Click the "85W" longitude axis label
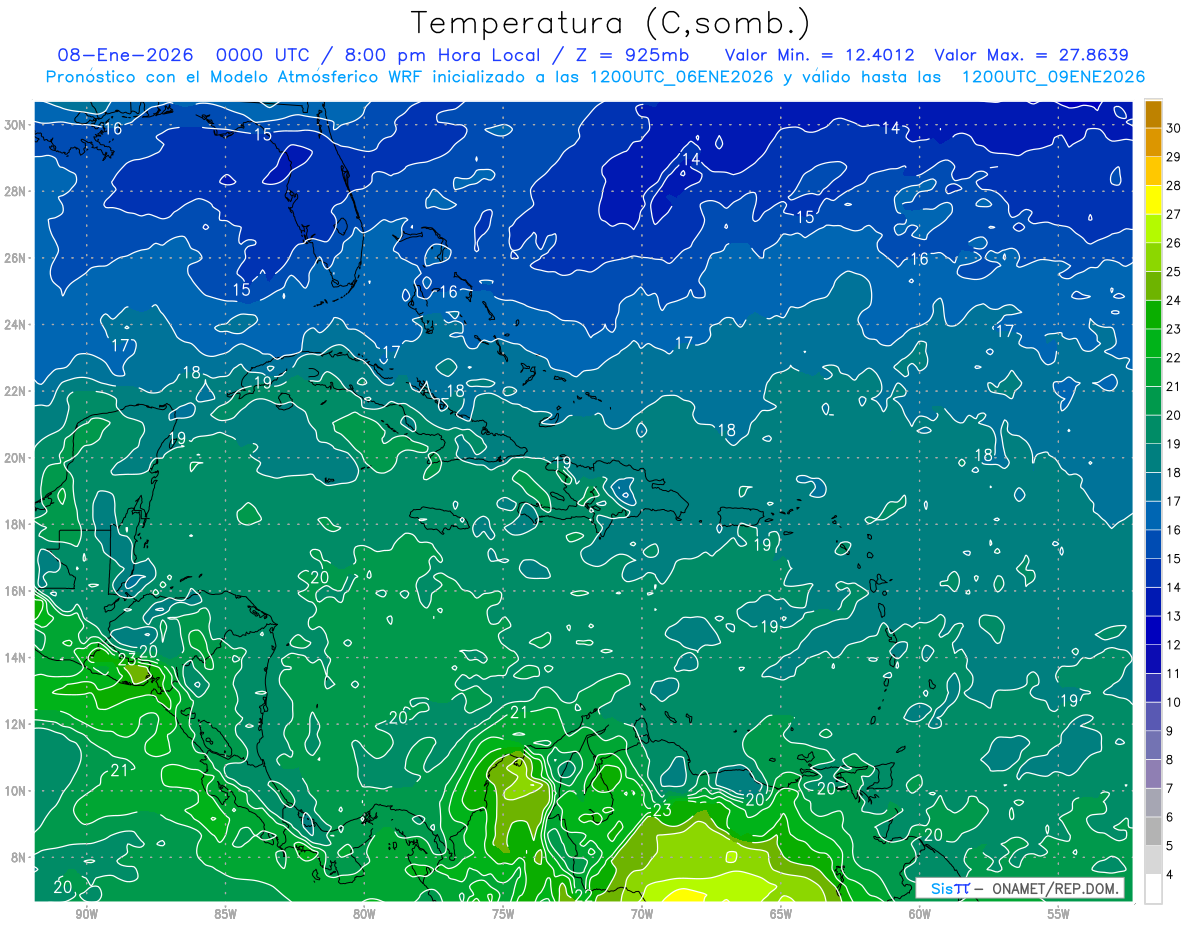The width and height of the screenshot is (1200, 927). pos(225,914)
